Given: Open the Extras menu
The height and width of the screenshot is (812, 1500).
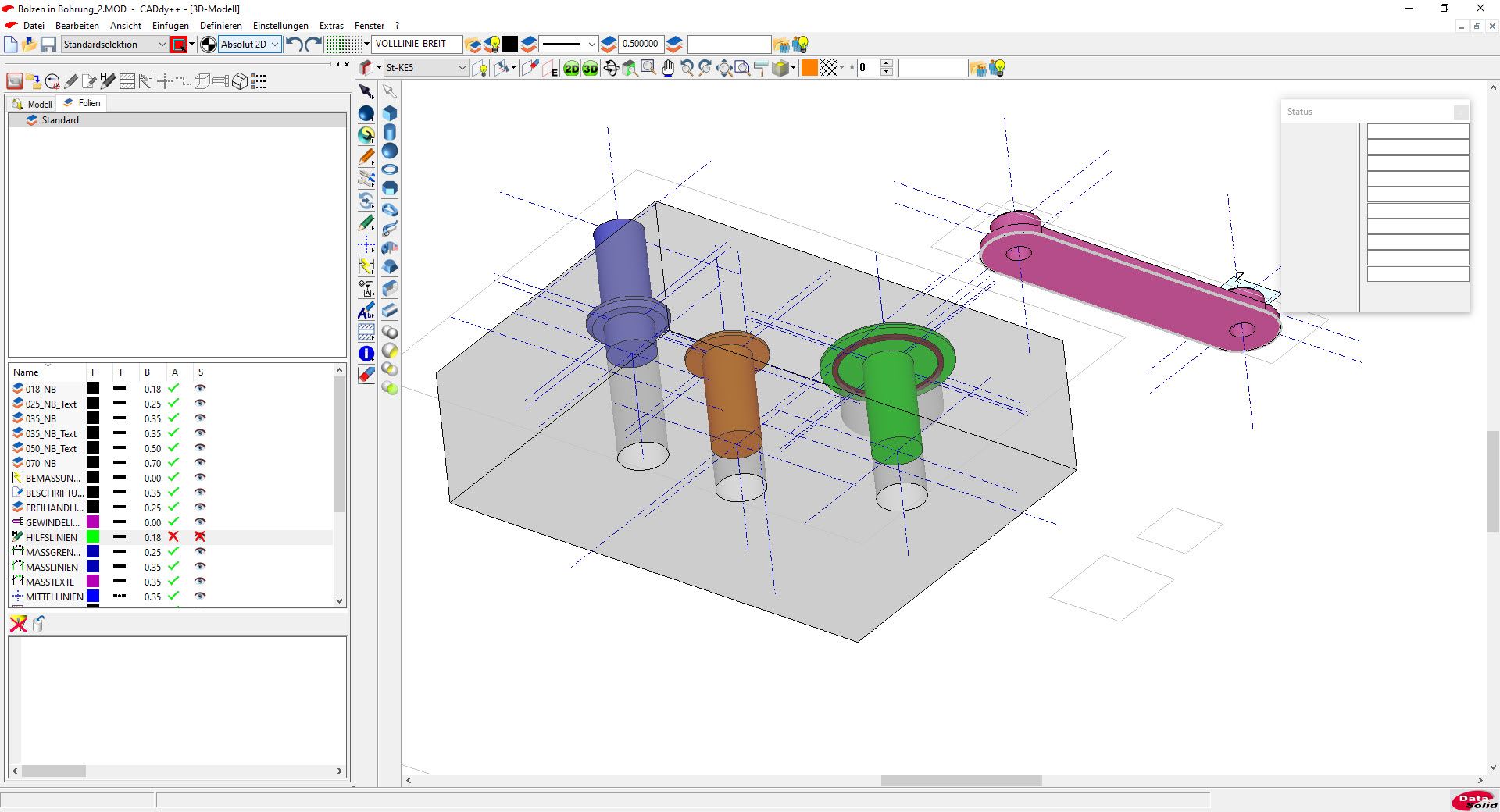Looking at the screenshot, I should pyautogui.click(x=331, y=26).
